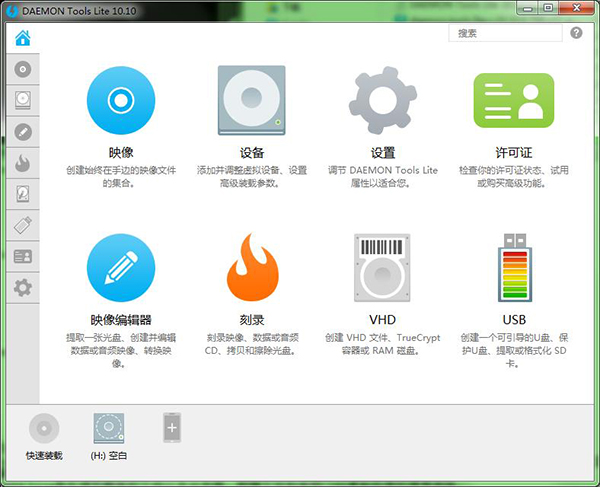Screen dimensions: 600x487
Task: Click the 设备 title text
Action: pos(252,153)
